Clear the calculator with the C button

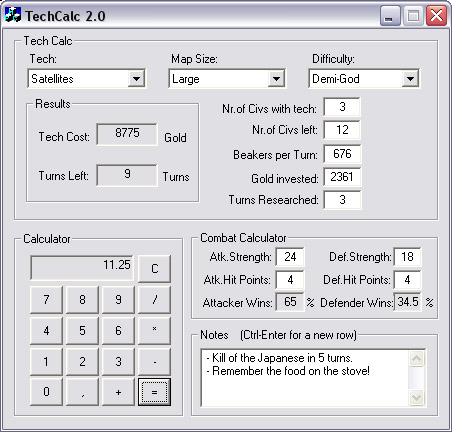[154, 269]
